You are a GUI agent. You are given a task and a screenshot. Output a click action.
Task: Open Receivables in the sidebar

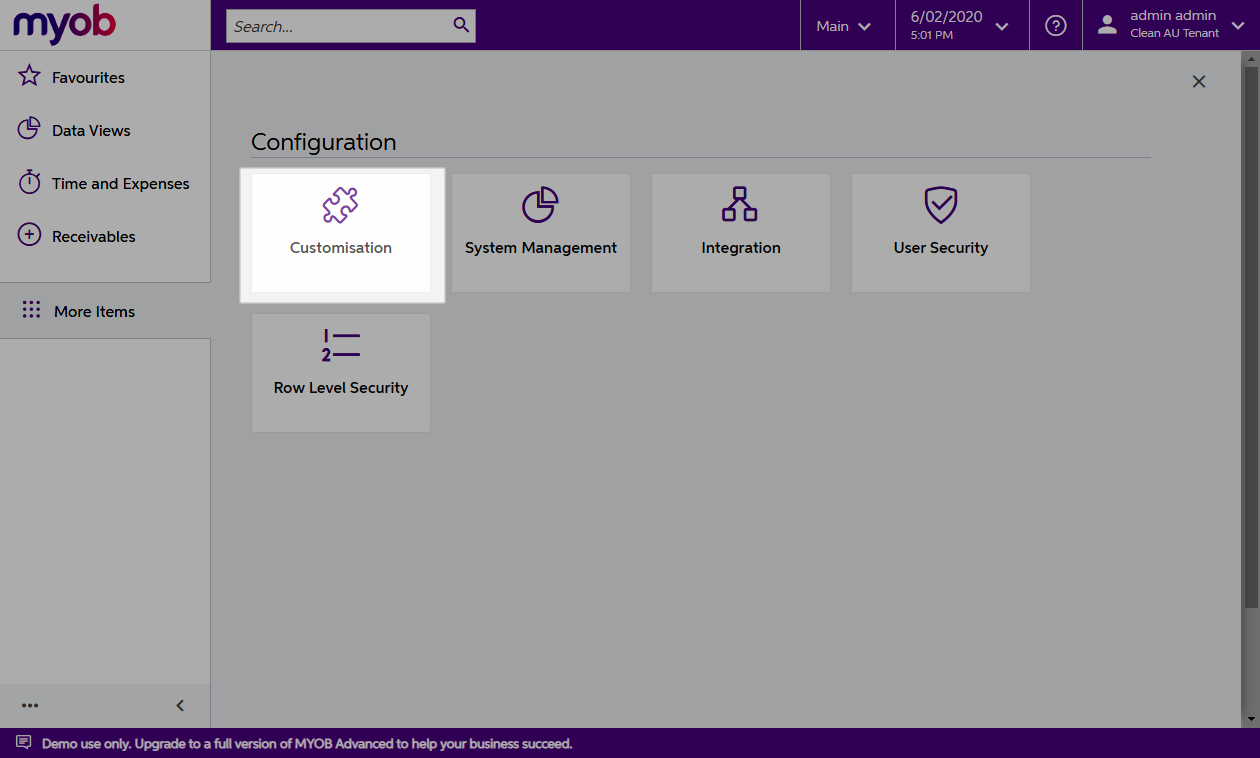coord(105,236)
